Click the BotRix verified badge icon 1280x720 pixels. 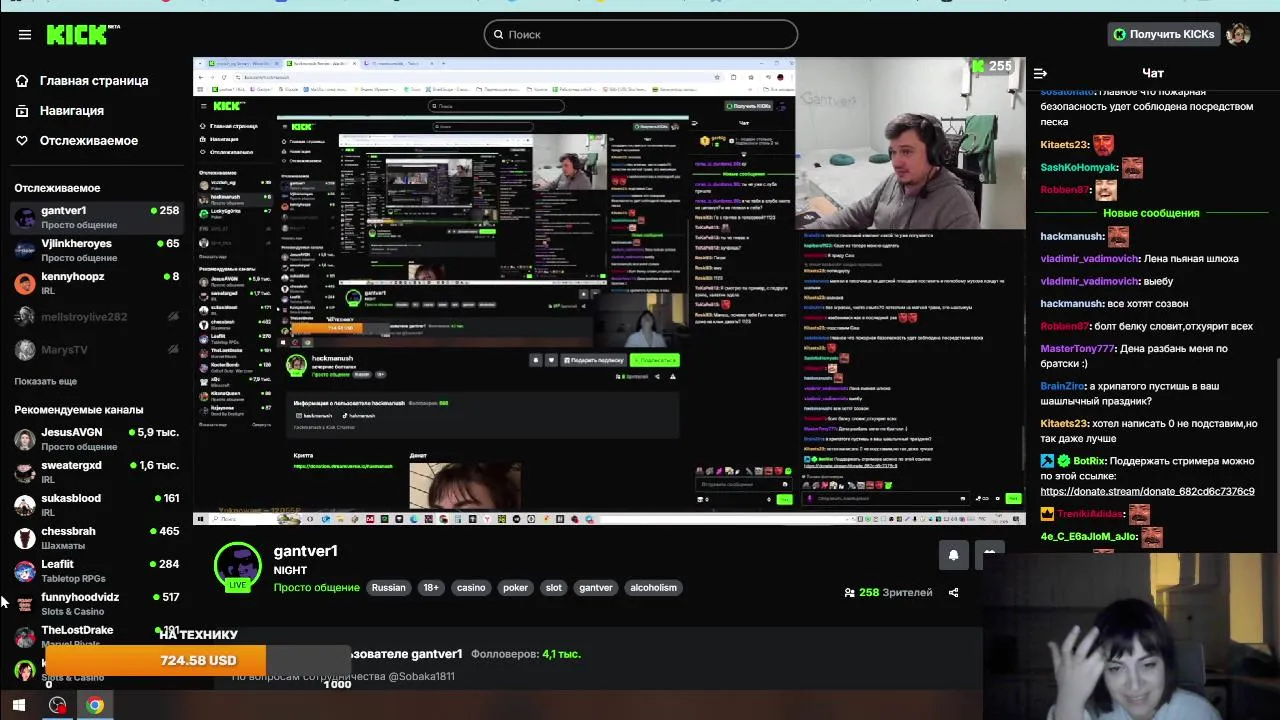point(1064,461)
